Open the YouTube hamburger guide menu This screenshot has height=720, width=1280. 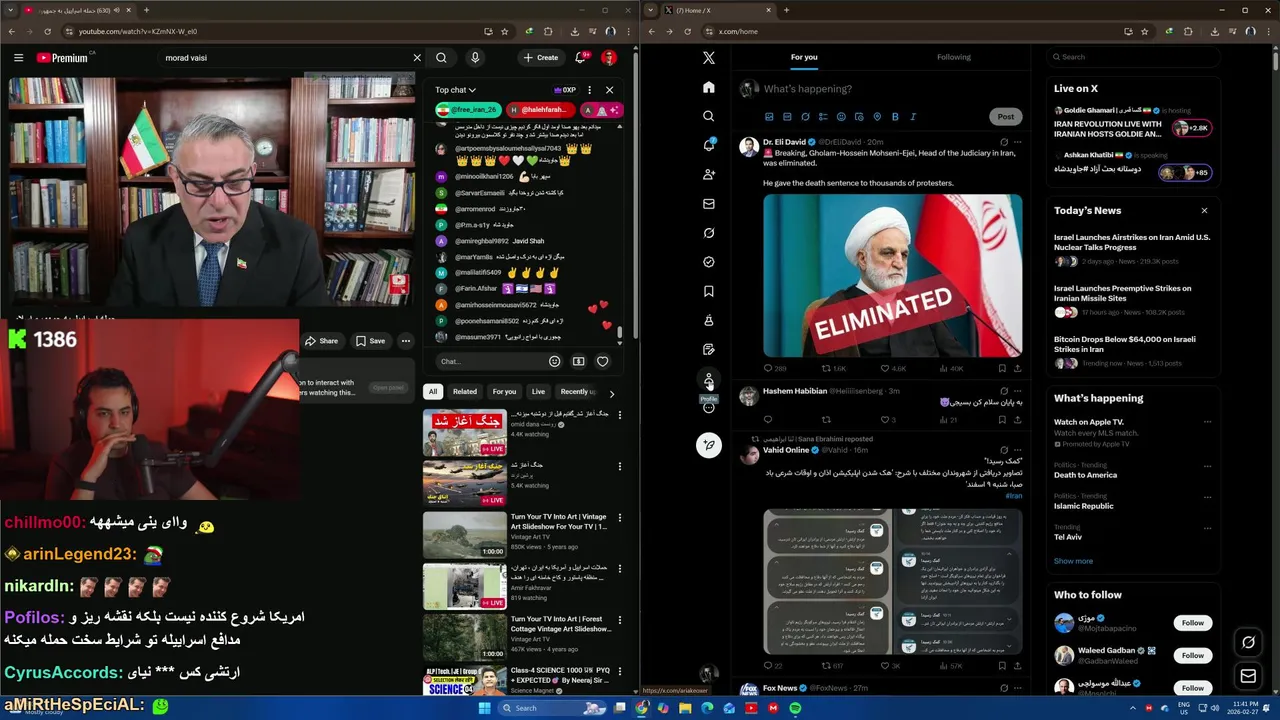18,58
